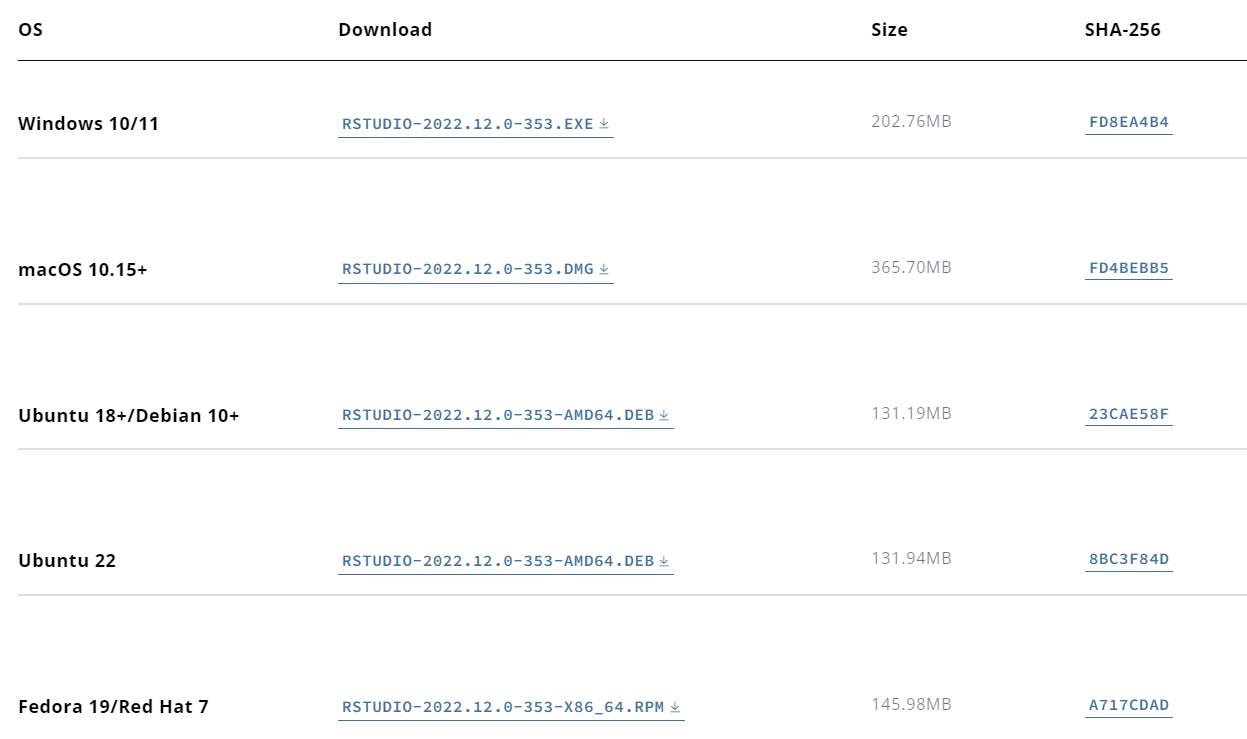Click the OS column header
1247x739 pixels.
(30, 30)
